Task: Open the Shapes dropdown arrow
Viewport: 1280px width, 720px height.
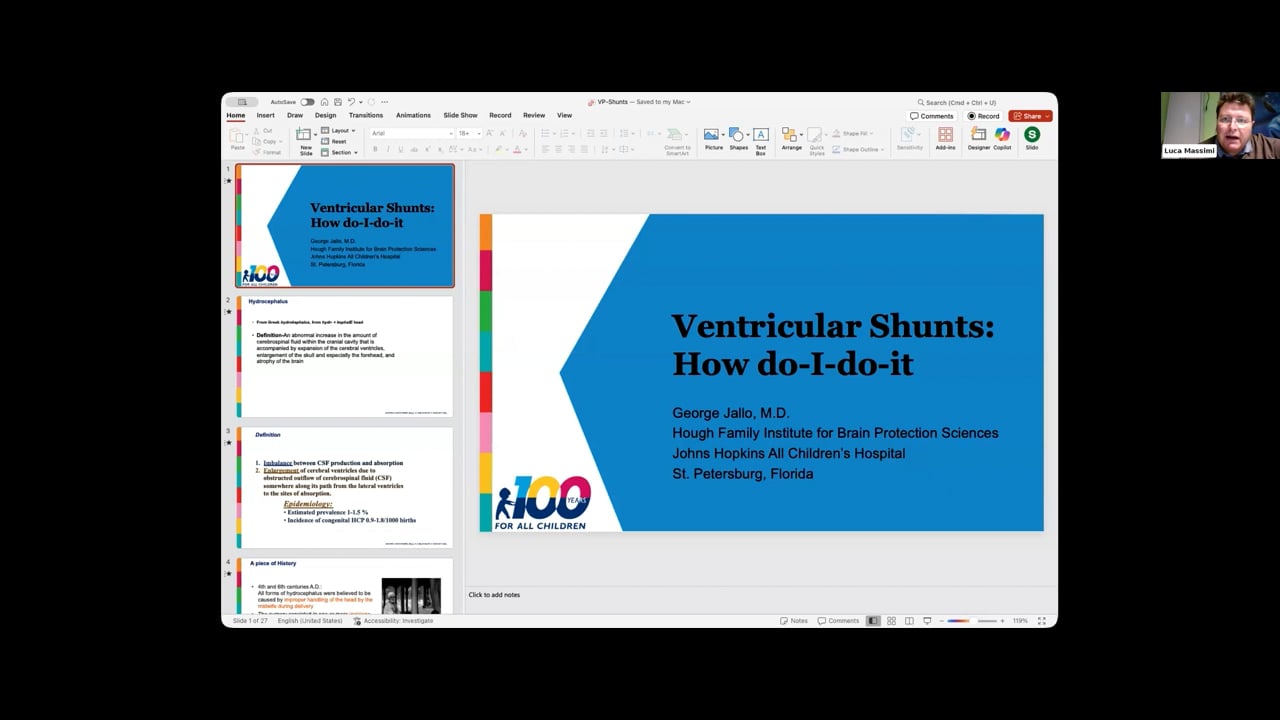Action: pos(748,134)
